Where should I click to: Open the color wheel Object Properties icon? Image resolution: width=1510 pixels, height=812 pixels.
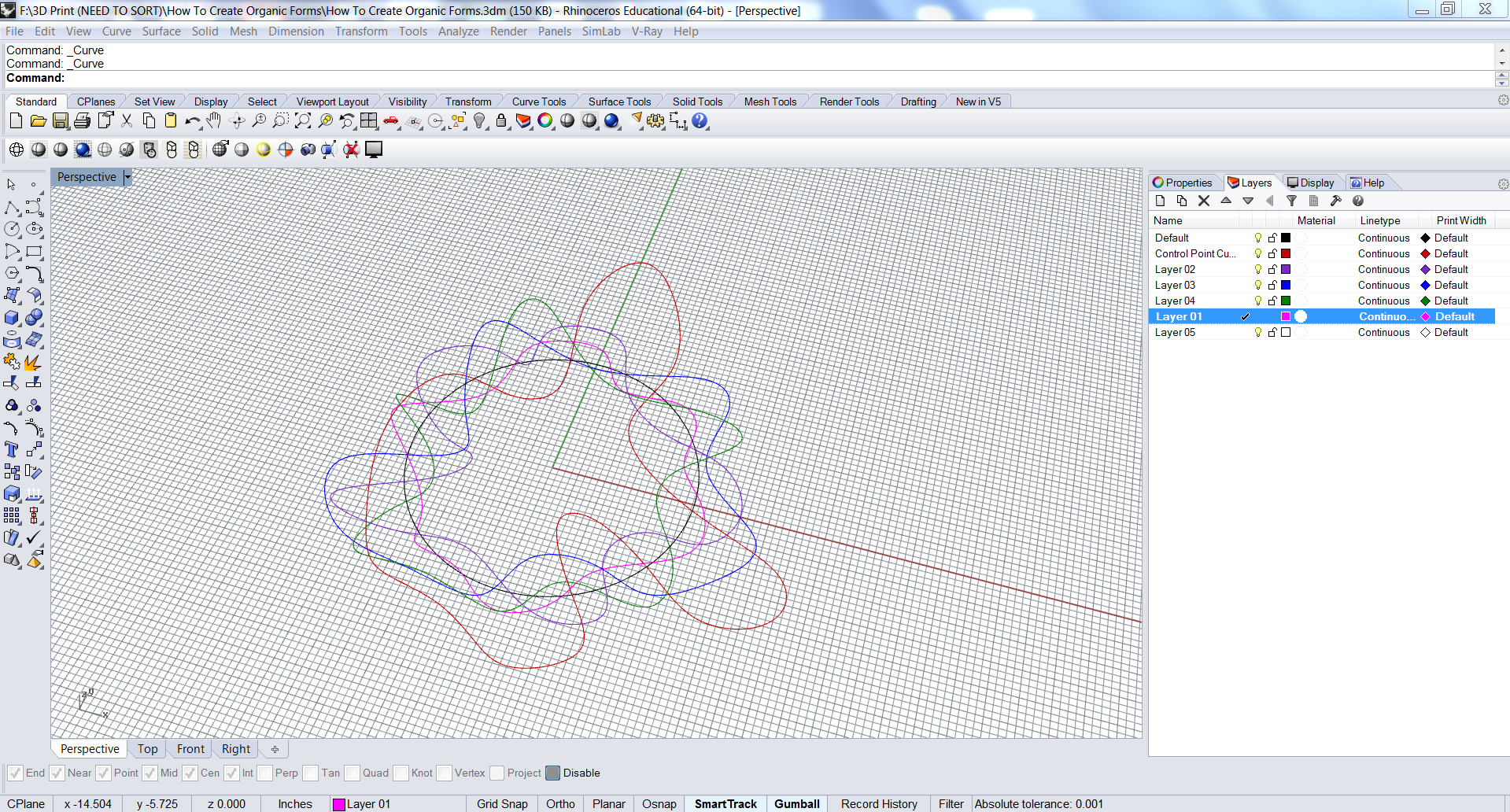click(x=545, y=121)
